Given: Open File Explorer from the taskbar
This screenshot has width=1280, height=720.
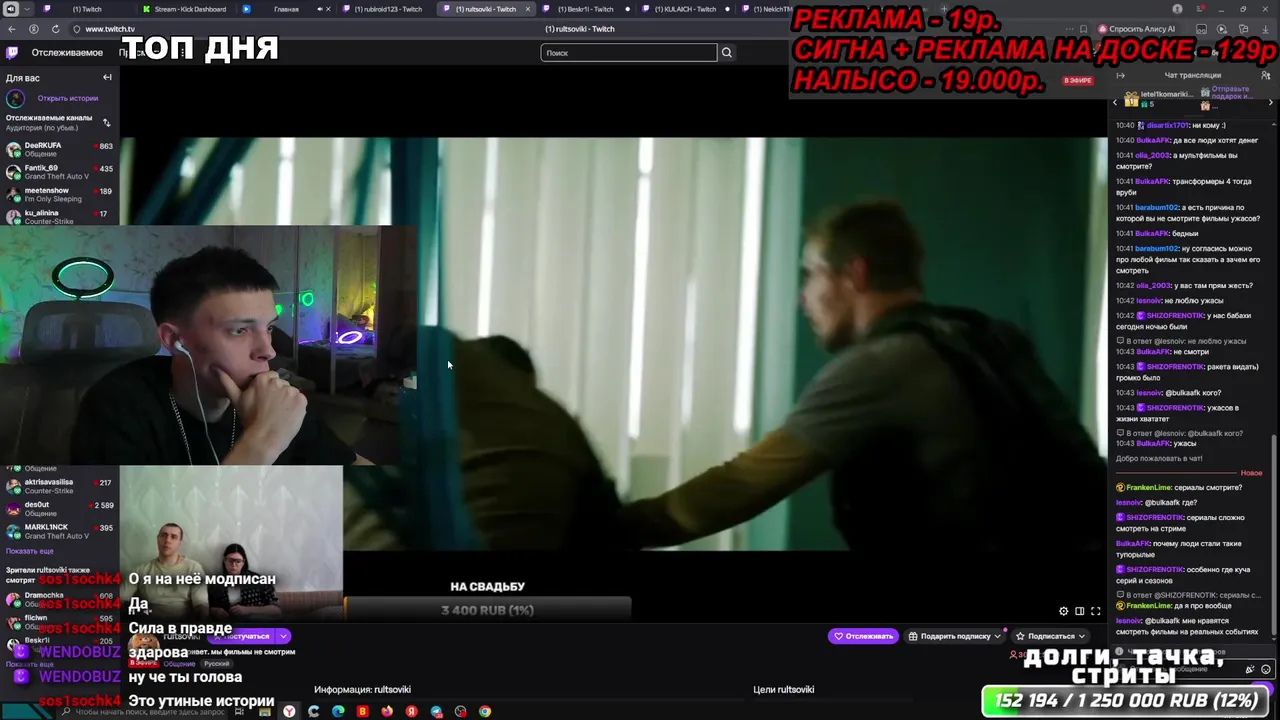Looking at the screenshot, I should [265, 712].
